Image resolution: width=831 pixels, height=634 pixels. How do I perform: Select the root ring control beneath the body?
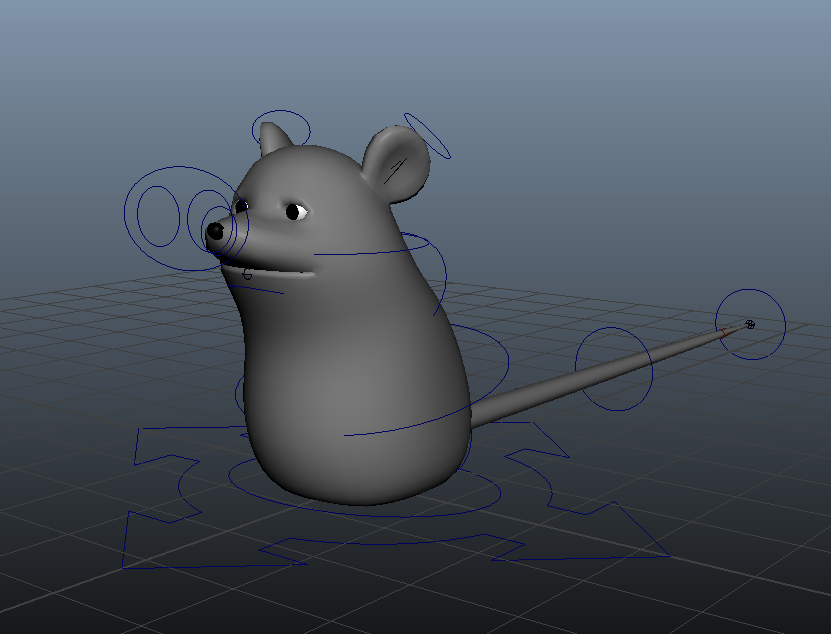point(365,509)
